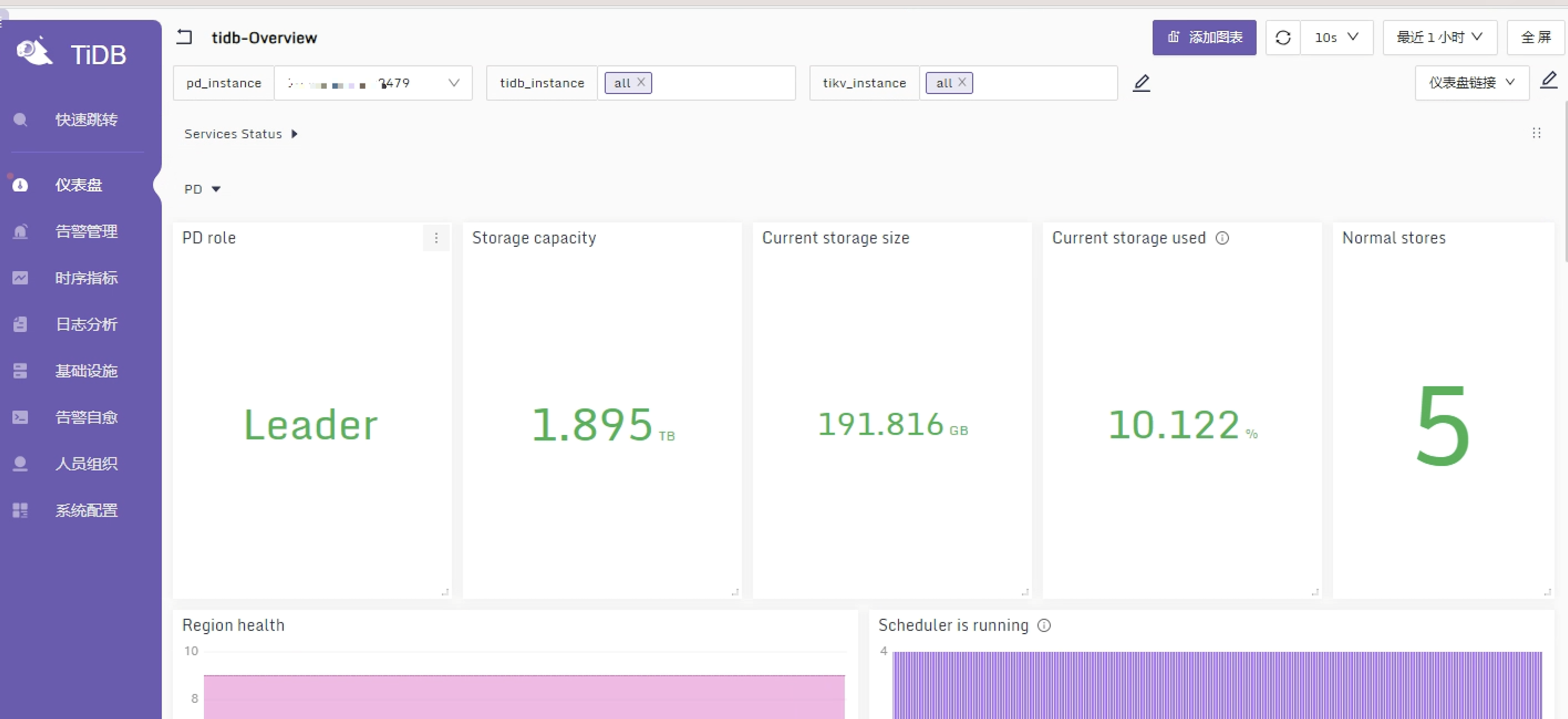Screen dimensions: 1568x719
Task: Click the refresh dashboard icon
Action: 1283,38
